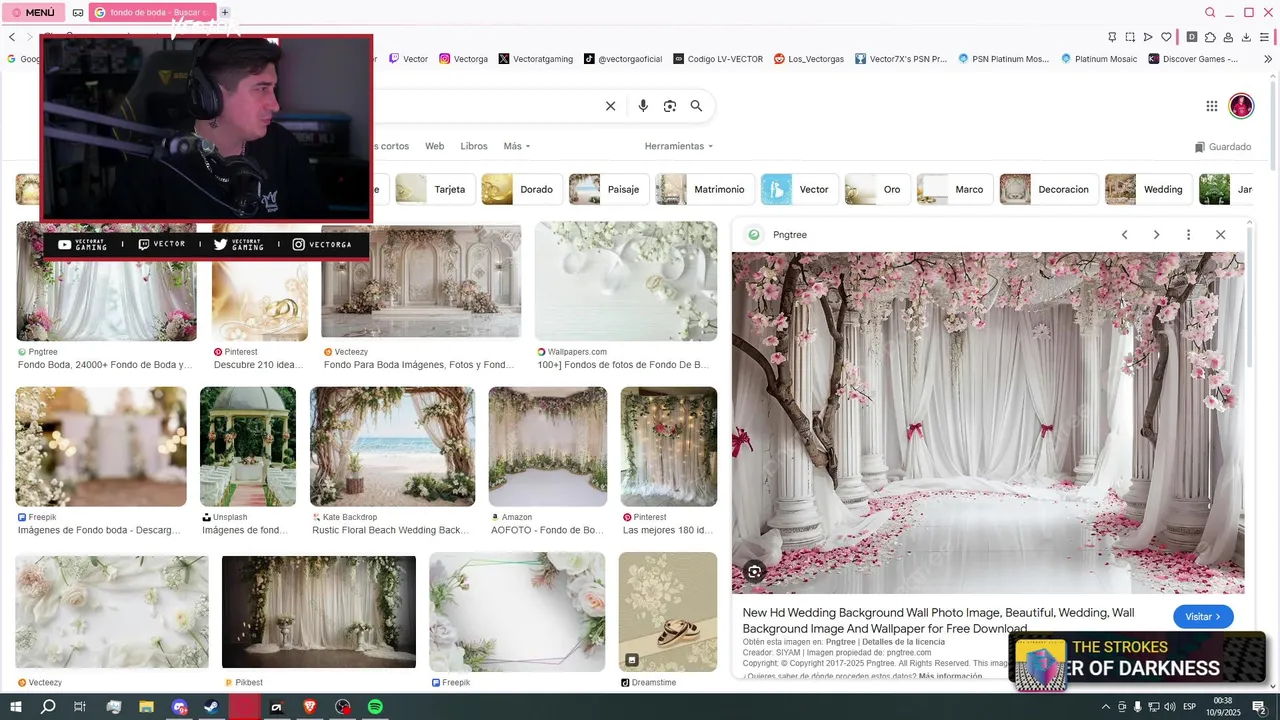Search by image with Google Lens
The height and width of the screenshot is (720, 1280).
pos(670,106)
